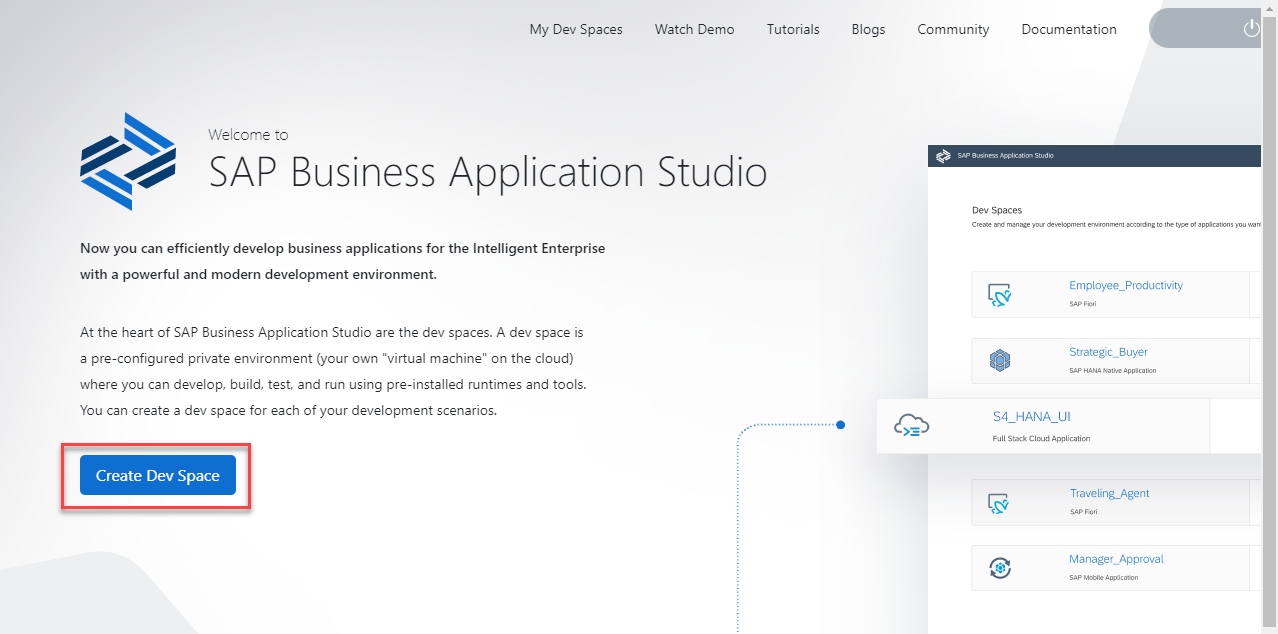This screenshot has height=634, width=1278.
Task: Open My Dev Spaces in top navigation
Action: [x=576, y=29]
